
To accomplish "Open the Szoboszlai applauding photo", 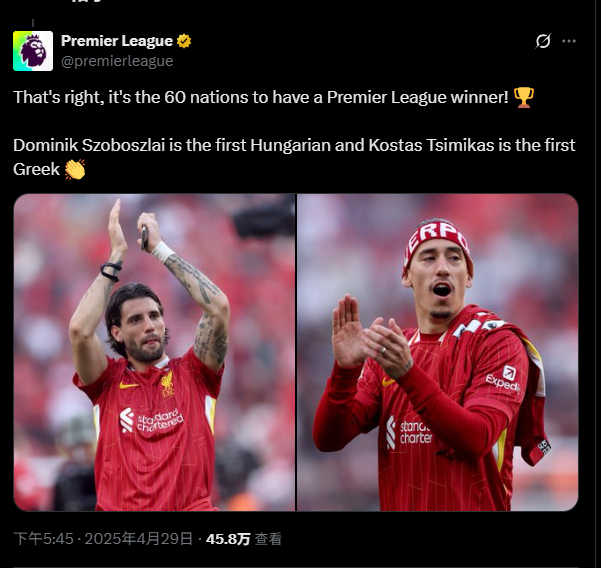I will [x=154, y=352].
